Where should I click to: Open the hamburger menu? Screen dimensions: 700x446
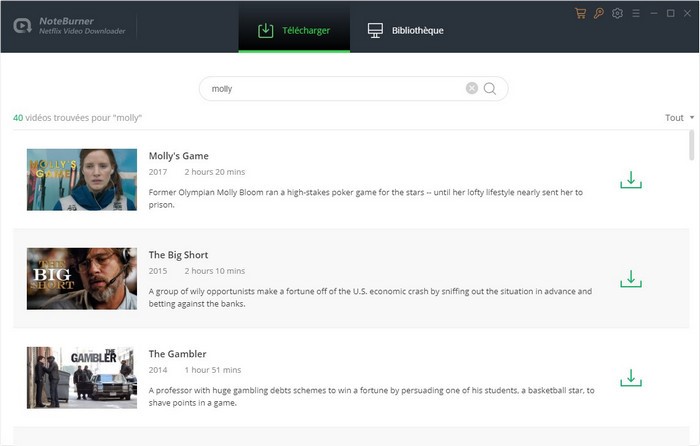635,13
